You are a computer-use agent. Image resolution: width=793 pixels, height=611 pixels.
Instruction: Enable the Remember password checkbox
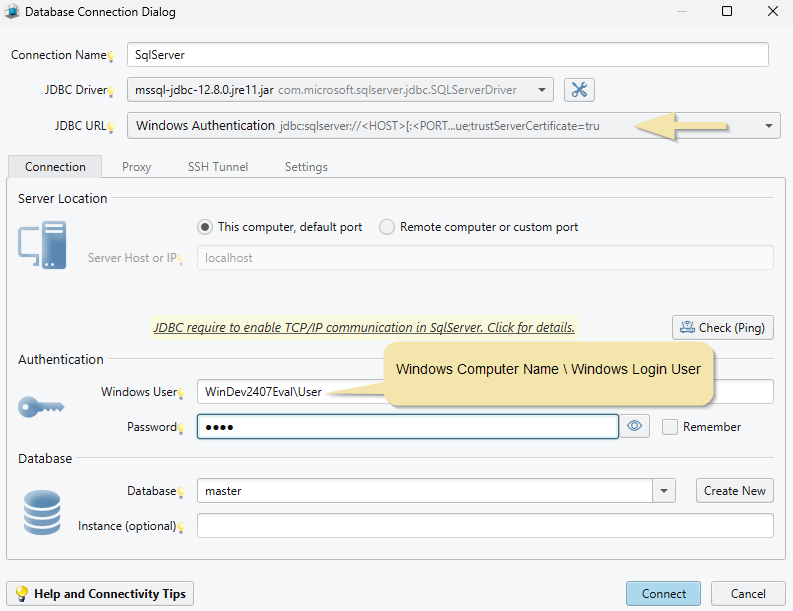670,427
